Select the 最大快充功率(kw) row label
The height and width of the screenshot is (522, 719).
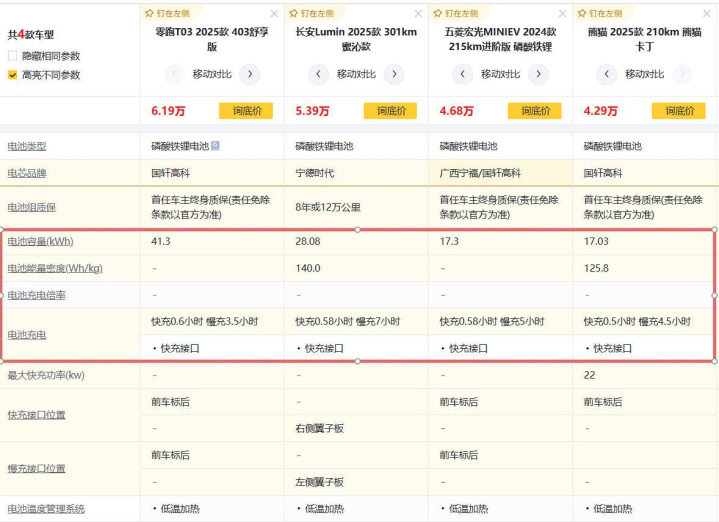(46, 375)
